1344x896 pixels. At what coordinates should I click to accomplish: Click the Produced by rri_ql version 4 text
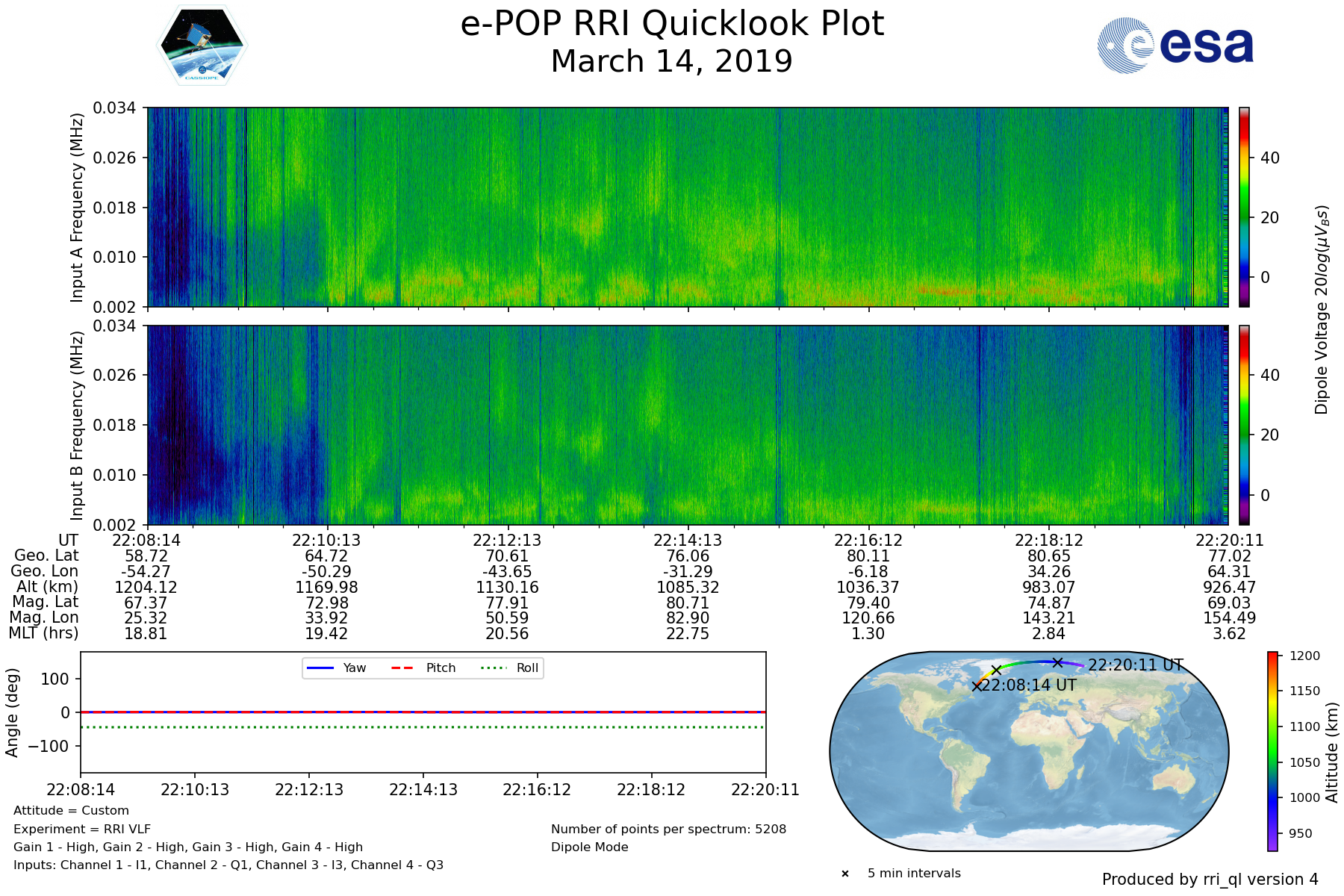point(1210,880)
